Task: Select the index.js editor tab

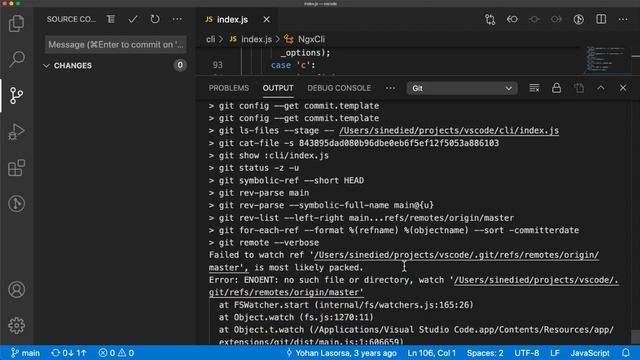Action: [232, 20]
